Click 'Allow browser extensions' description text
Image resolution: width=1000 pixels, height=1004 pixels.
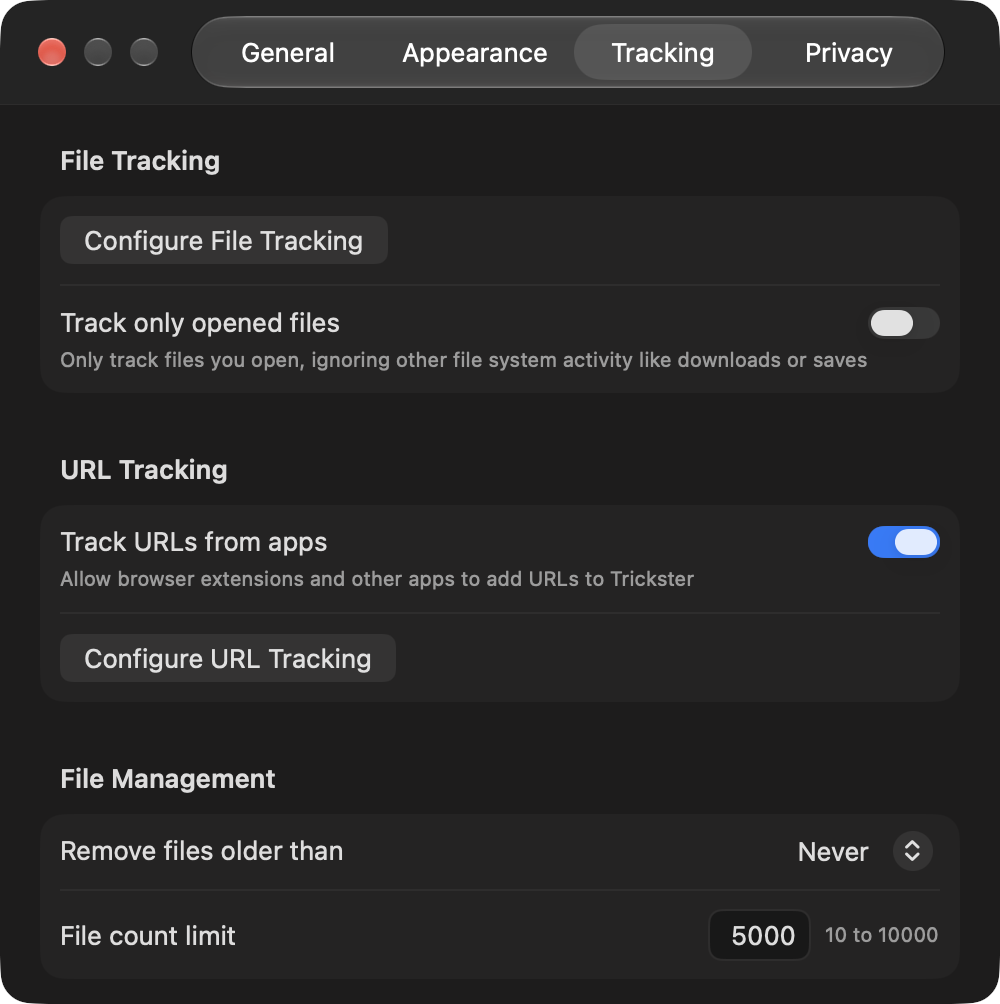coord(377,579)
